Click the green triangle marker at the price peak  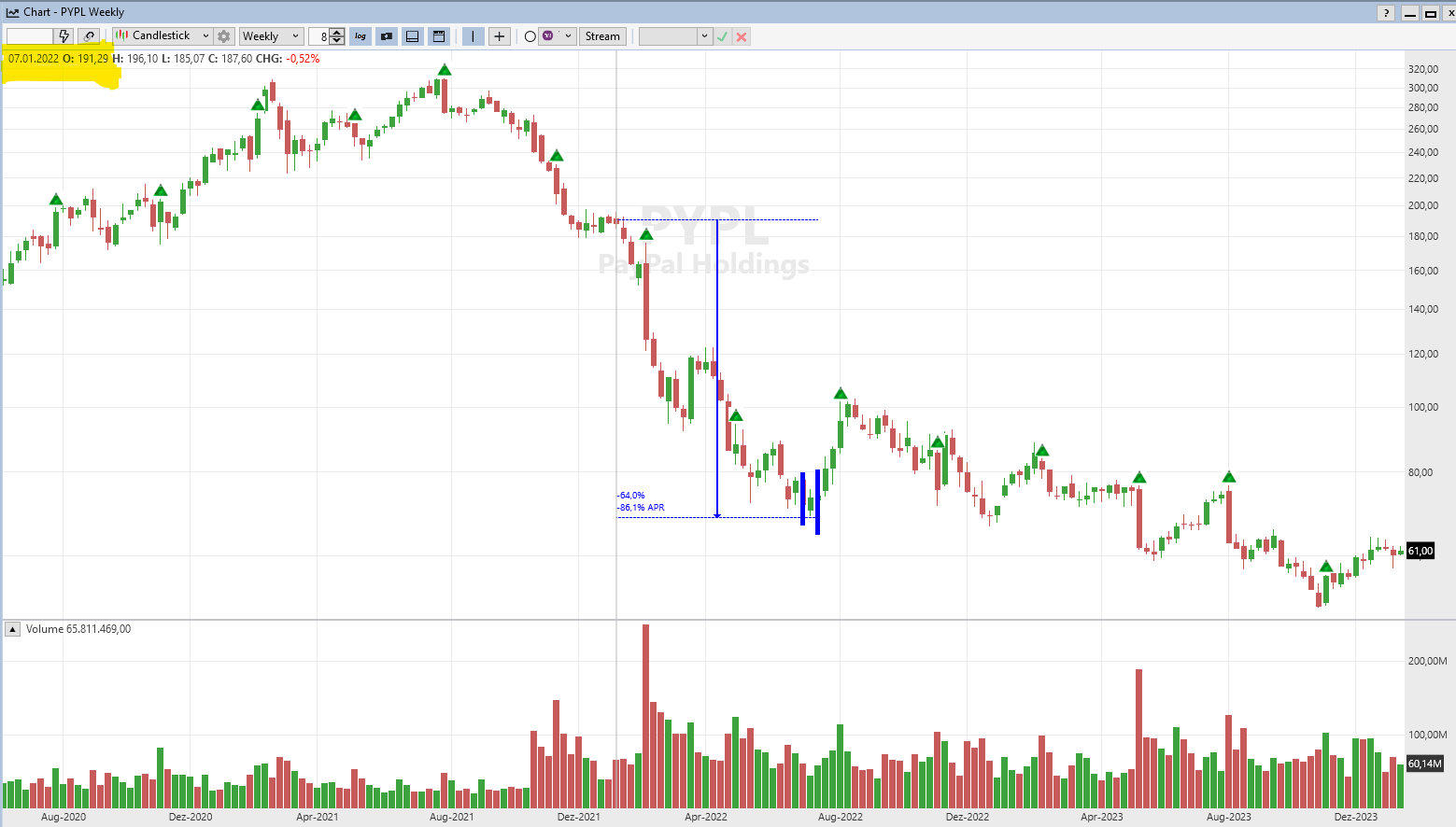(x=445, y=70)
